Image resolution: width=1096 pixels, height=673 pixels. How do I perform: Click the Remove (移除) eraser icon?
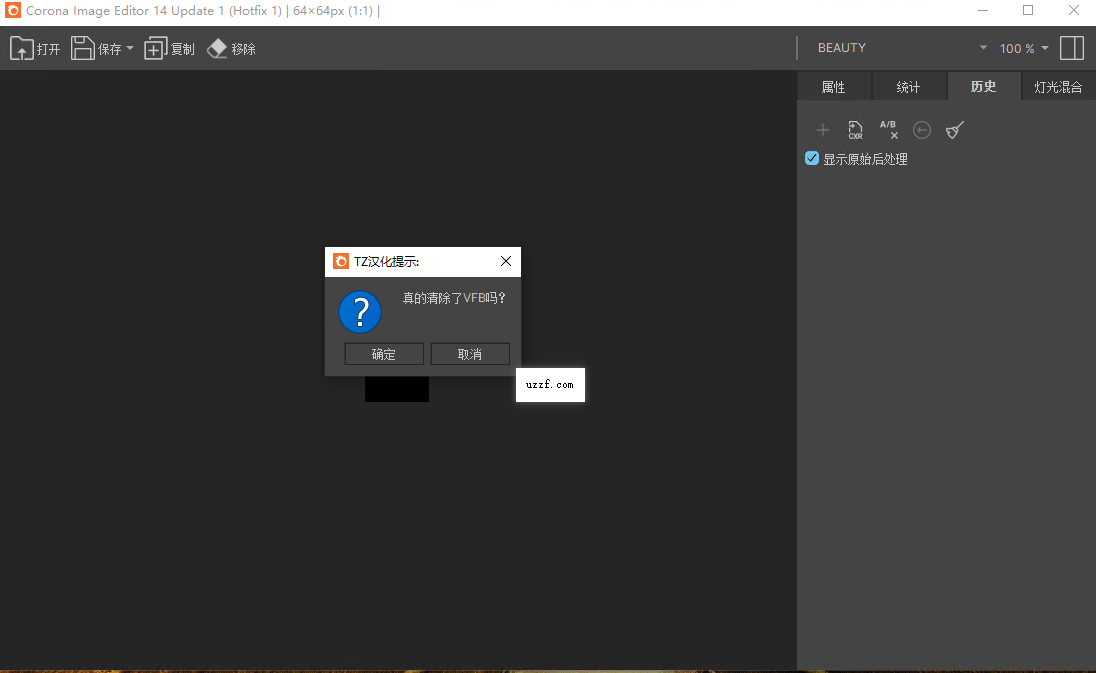217,48
